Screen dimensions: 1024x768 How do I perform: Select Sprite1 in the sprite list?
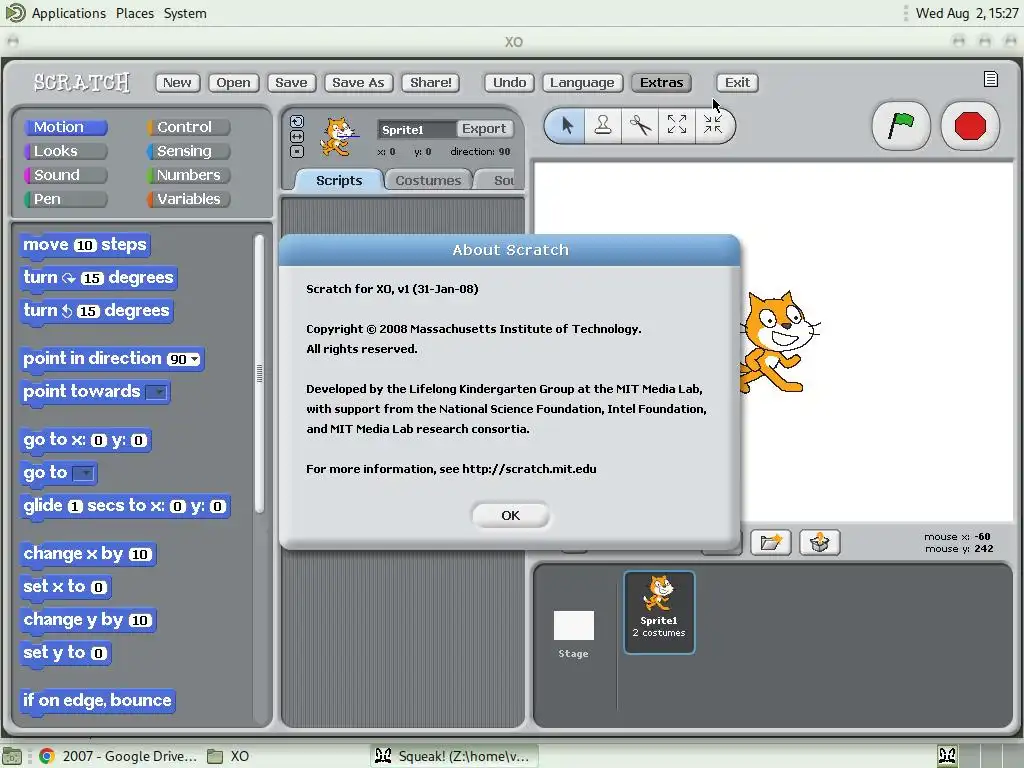pos(659,613)
